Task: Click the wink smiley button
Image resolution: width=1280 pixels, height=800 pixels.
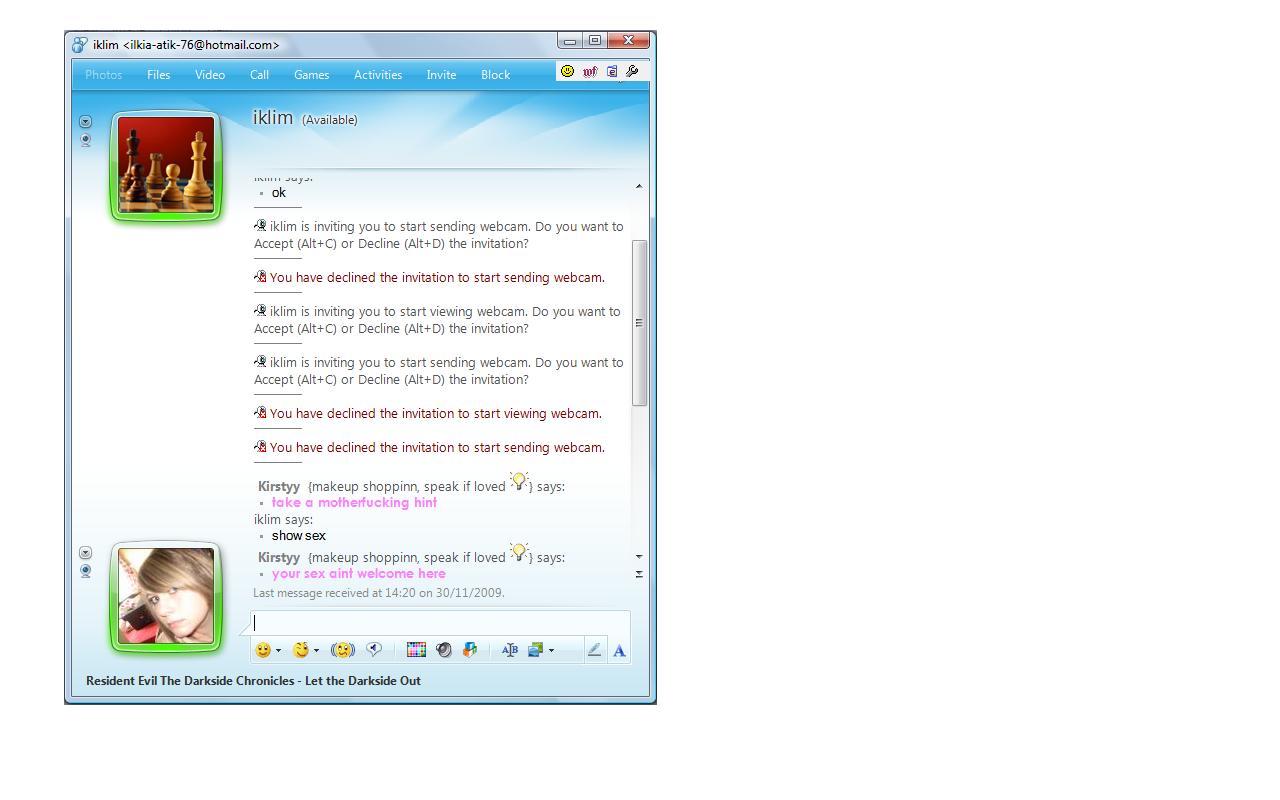Action: (301, 650)
